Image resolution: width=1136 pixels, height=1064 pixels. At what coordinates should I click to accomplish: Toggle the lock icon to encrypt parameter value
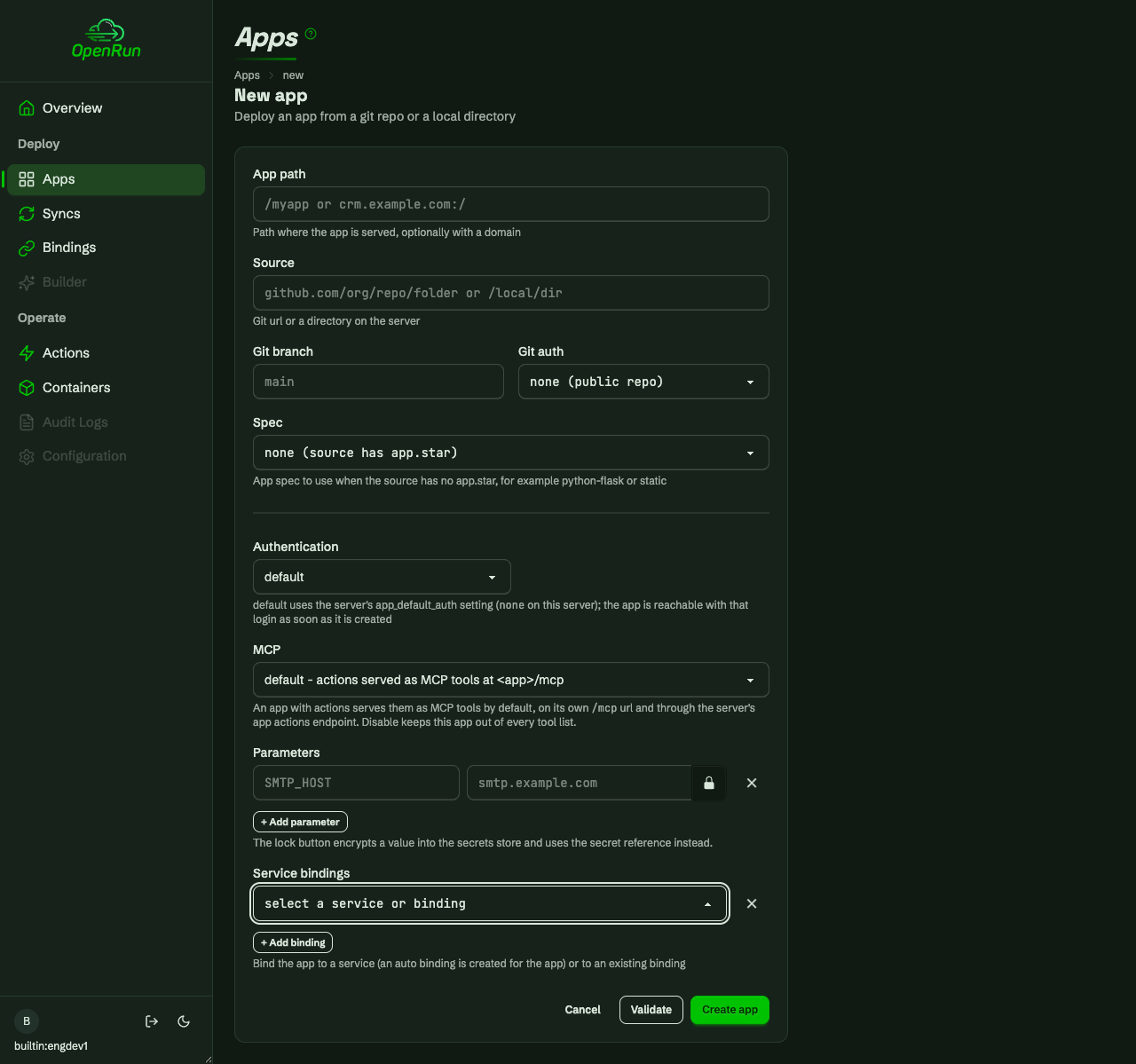pos(709,783)
